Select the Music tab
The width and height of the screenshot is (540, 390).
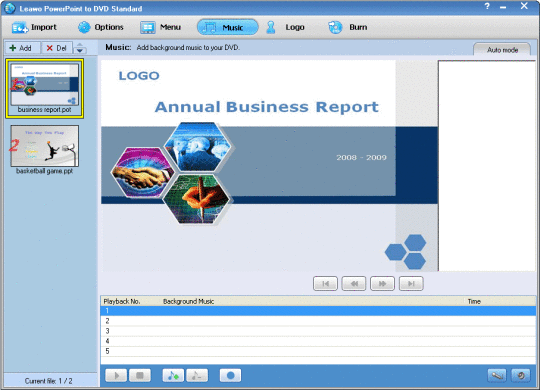point(227,27)
